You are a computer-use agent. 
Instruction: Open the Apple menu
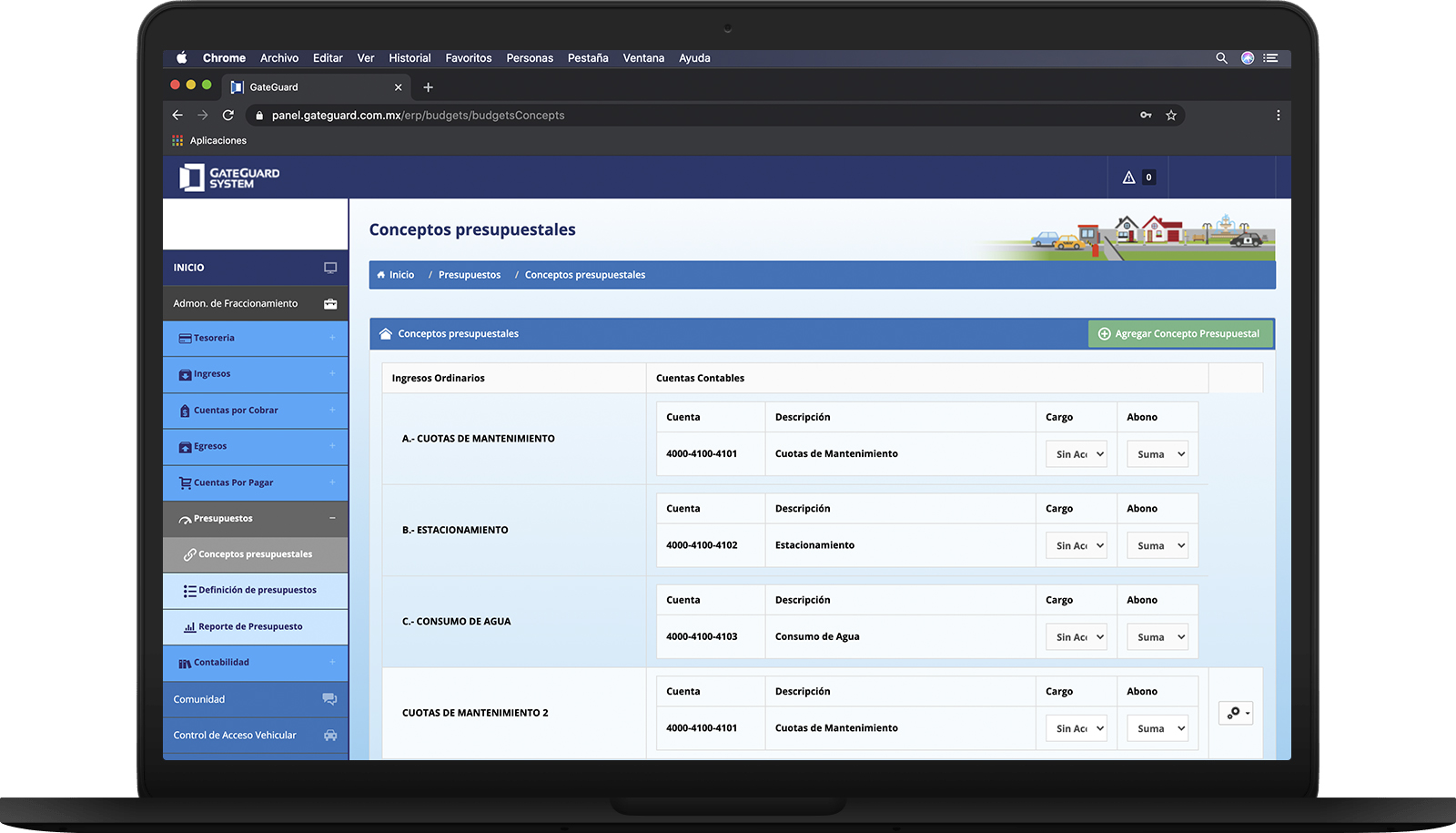point(182,58)
